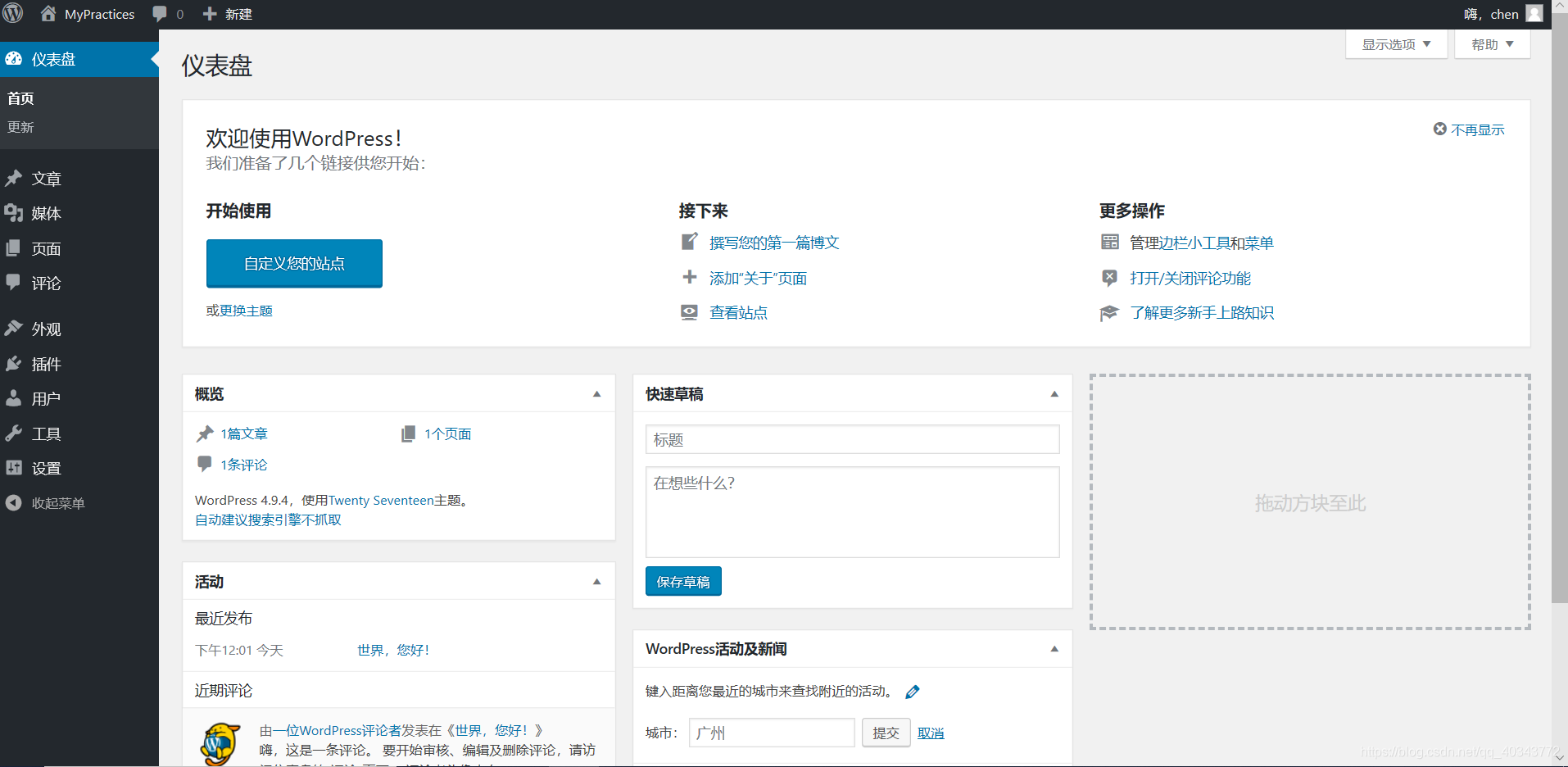This screenshot has height=767, width=1568.
Task: Click the 嗨，chen account greeting
Action: point(1491,14)
